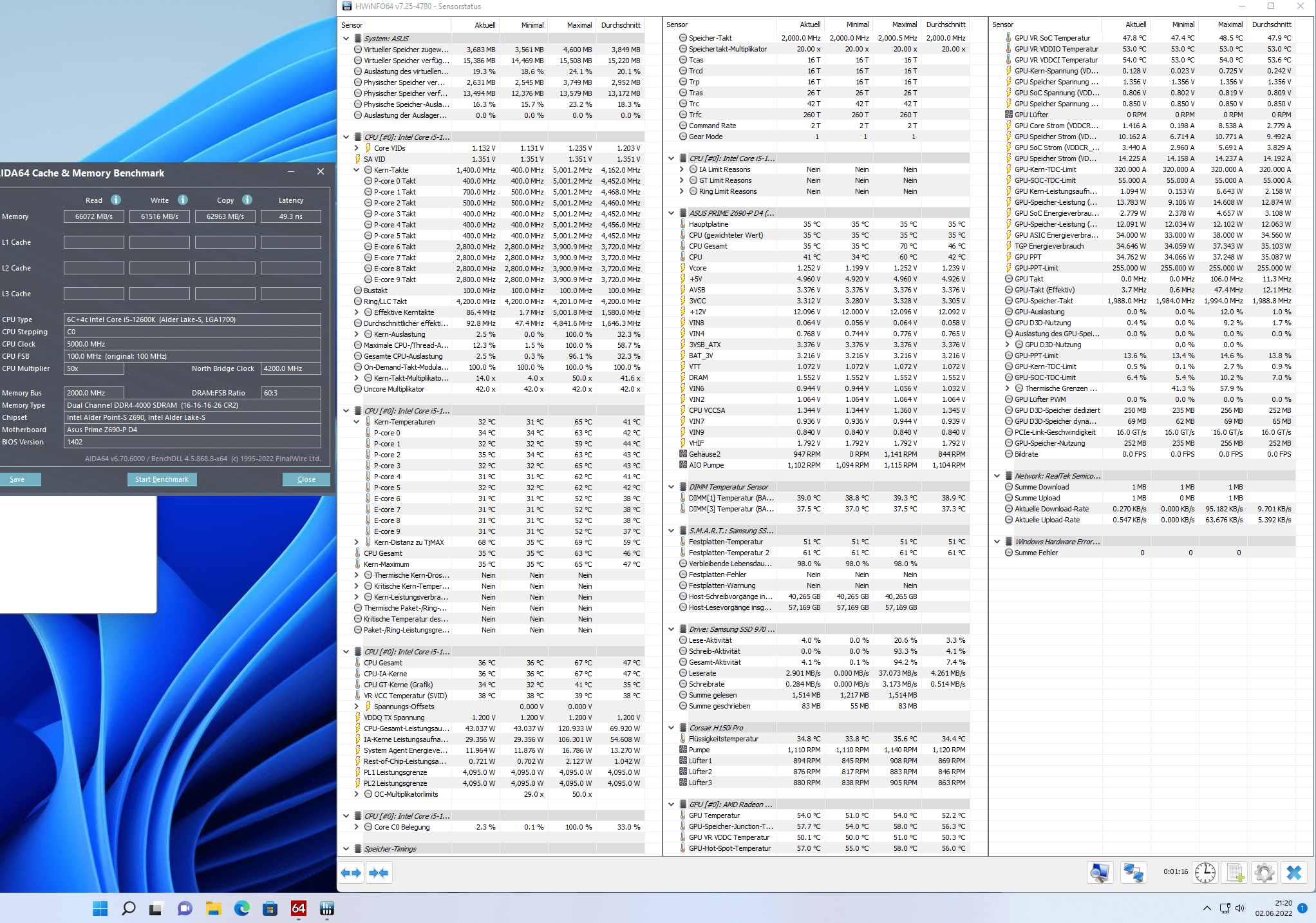Expand the Core VIDs row
The image size is (1316, 923).
pyautogui.click(x=357, y=148)
